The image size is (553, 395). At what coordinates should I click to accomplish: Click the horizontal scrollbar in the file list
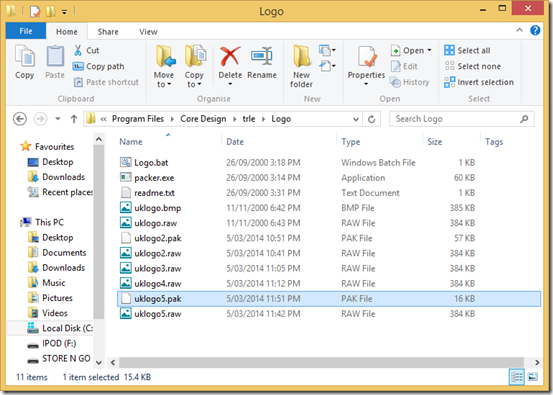321,362
